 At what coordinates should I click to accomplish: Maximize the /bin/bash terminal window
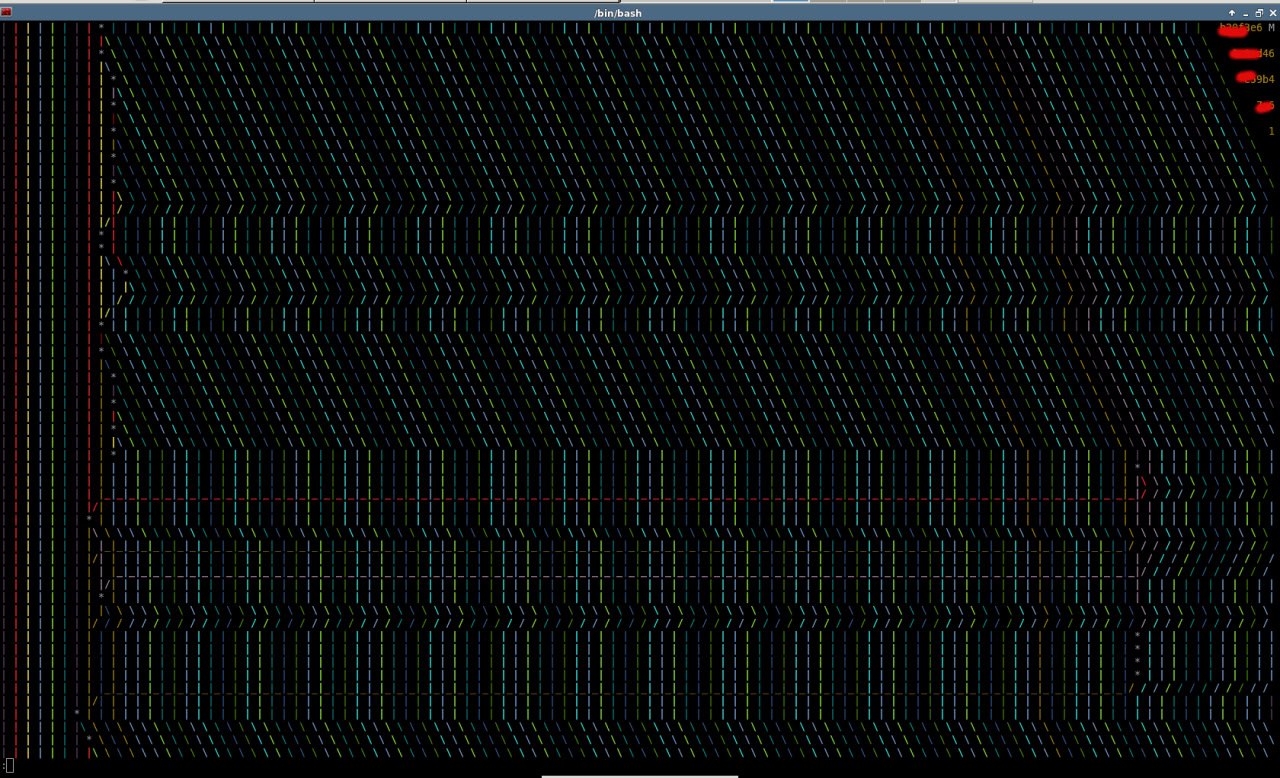1259,13
